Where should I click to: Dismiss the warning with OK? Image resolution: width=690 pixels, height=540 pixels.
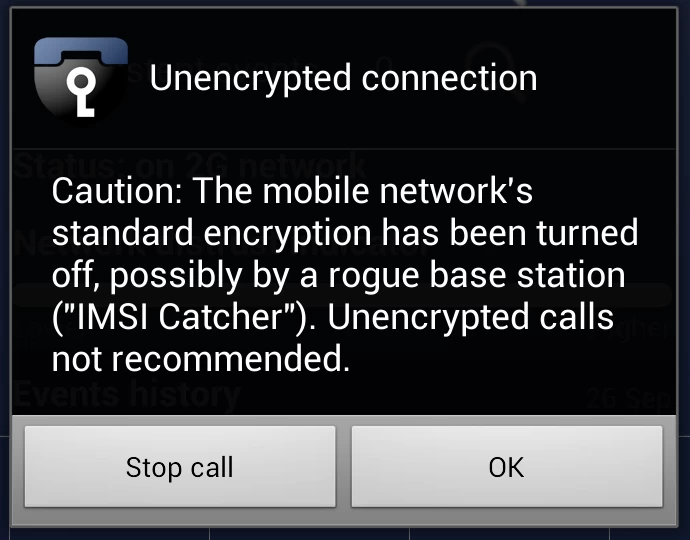click(507, 467)
